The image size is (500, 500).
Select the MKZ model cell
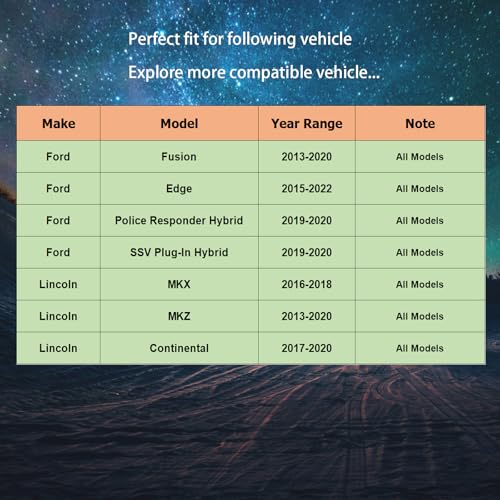(179, 316)
